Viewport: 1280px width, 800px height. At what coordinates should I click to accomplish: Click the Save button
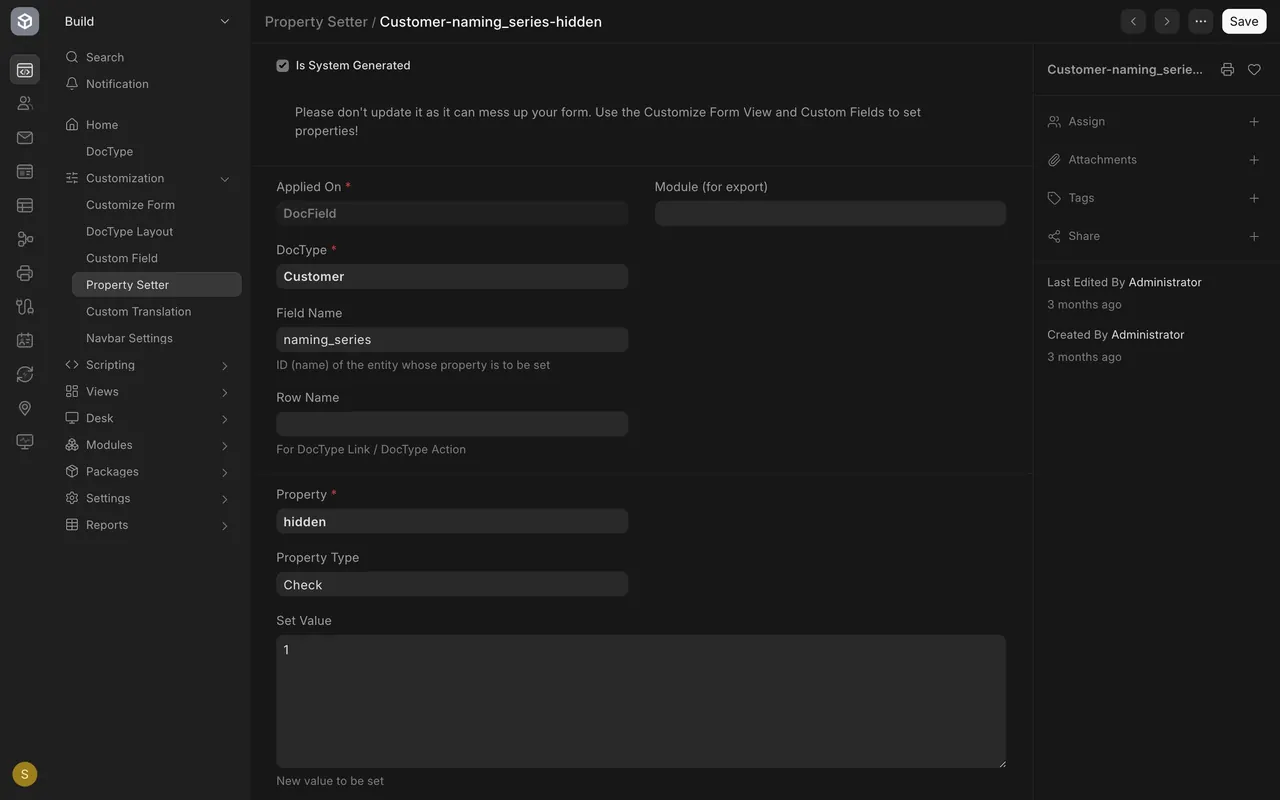pos(1244,21)
